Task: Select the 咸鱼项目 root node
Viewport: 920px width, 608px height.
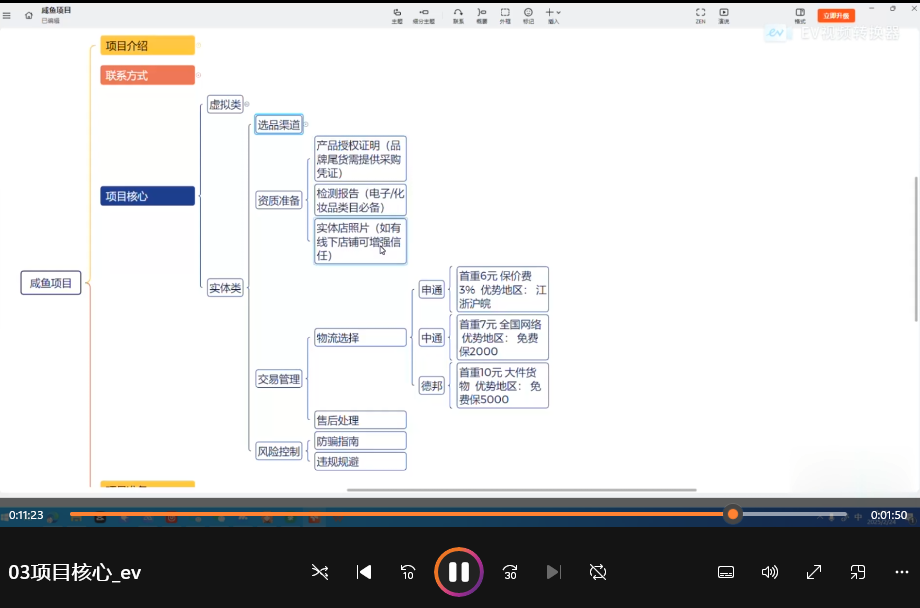Action: [51, 283]
